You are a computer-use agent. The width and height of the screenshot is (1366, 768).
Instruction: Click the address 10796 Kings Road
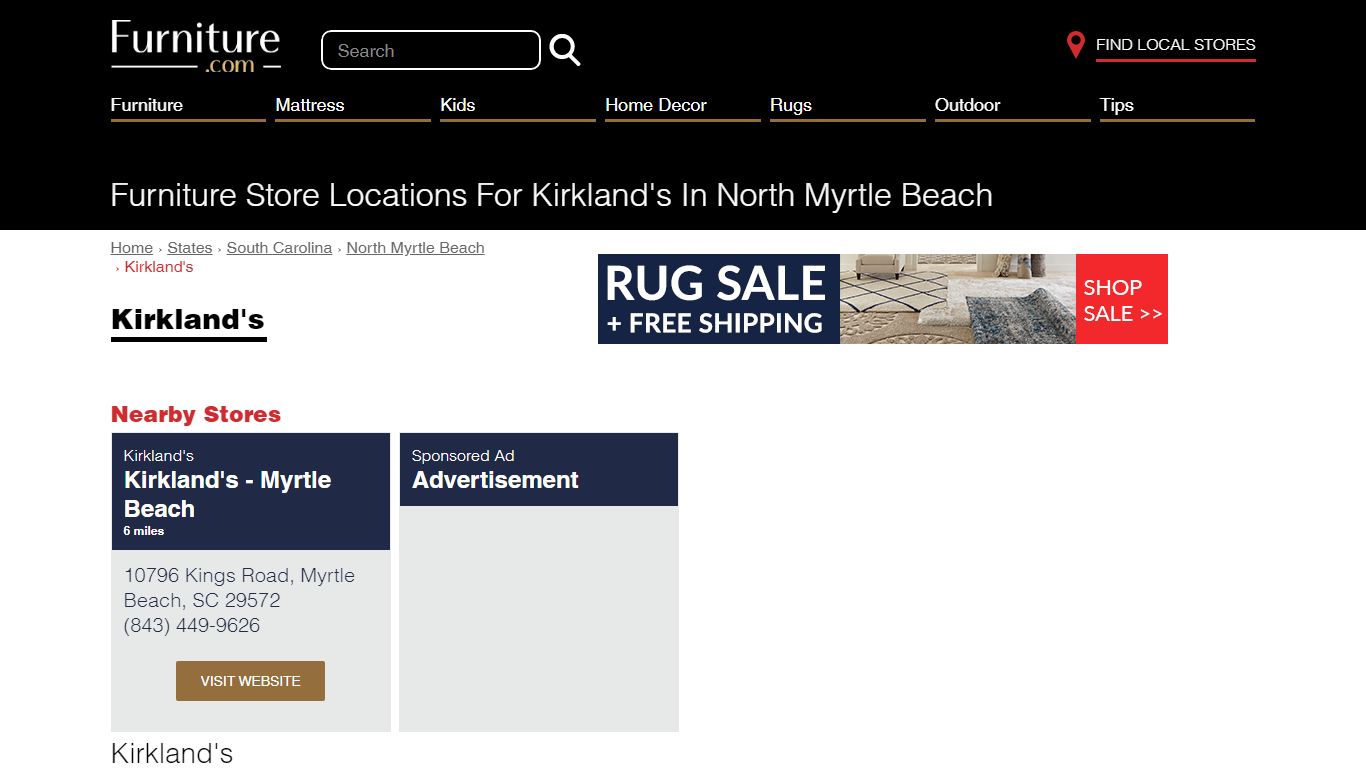coord(239,588)
